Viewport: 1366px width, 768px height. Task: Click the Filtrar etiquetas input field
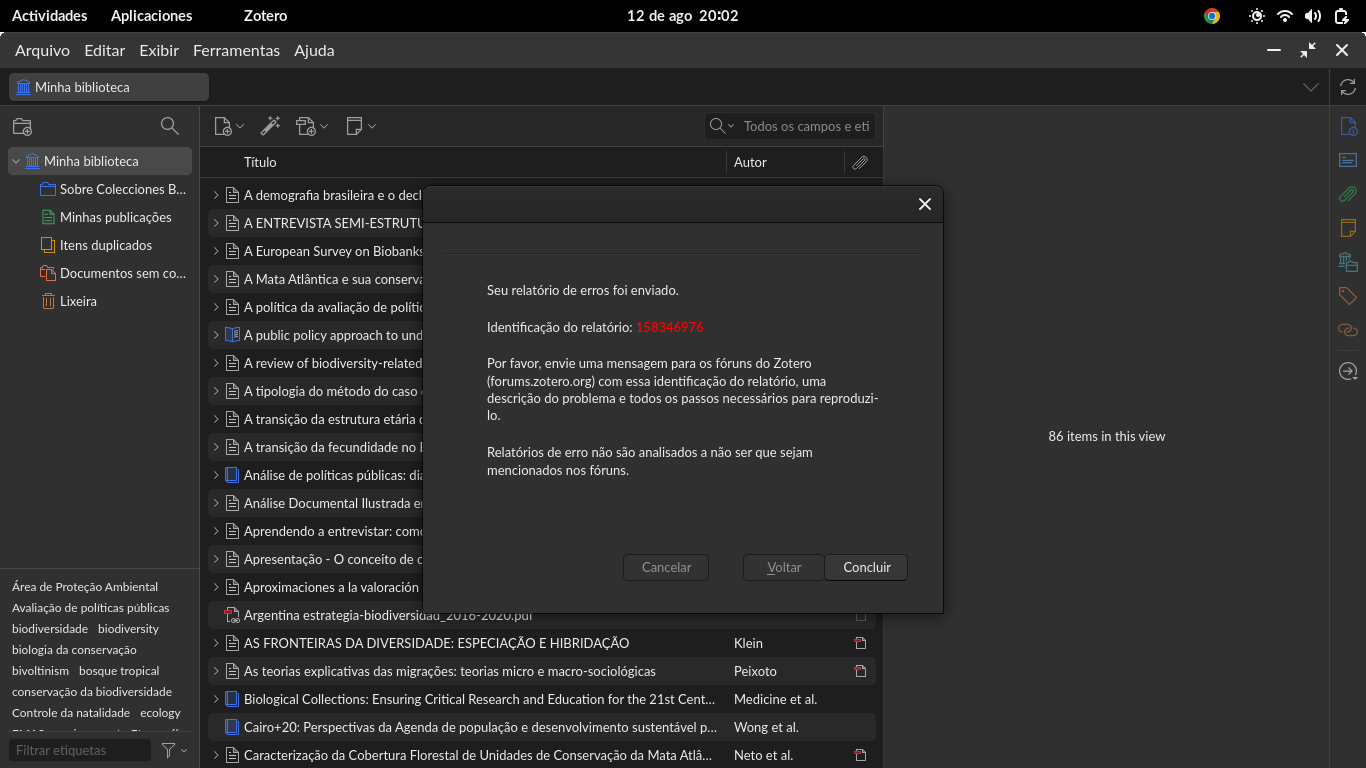point(81,750)
